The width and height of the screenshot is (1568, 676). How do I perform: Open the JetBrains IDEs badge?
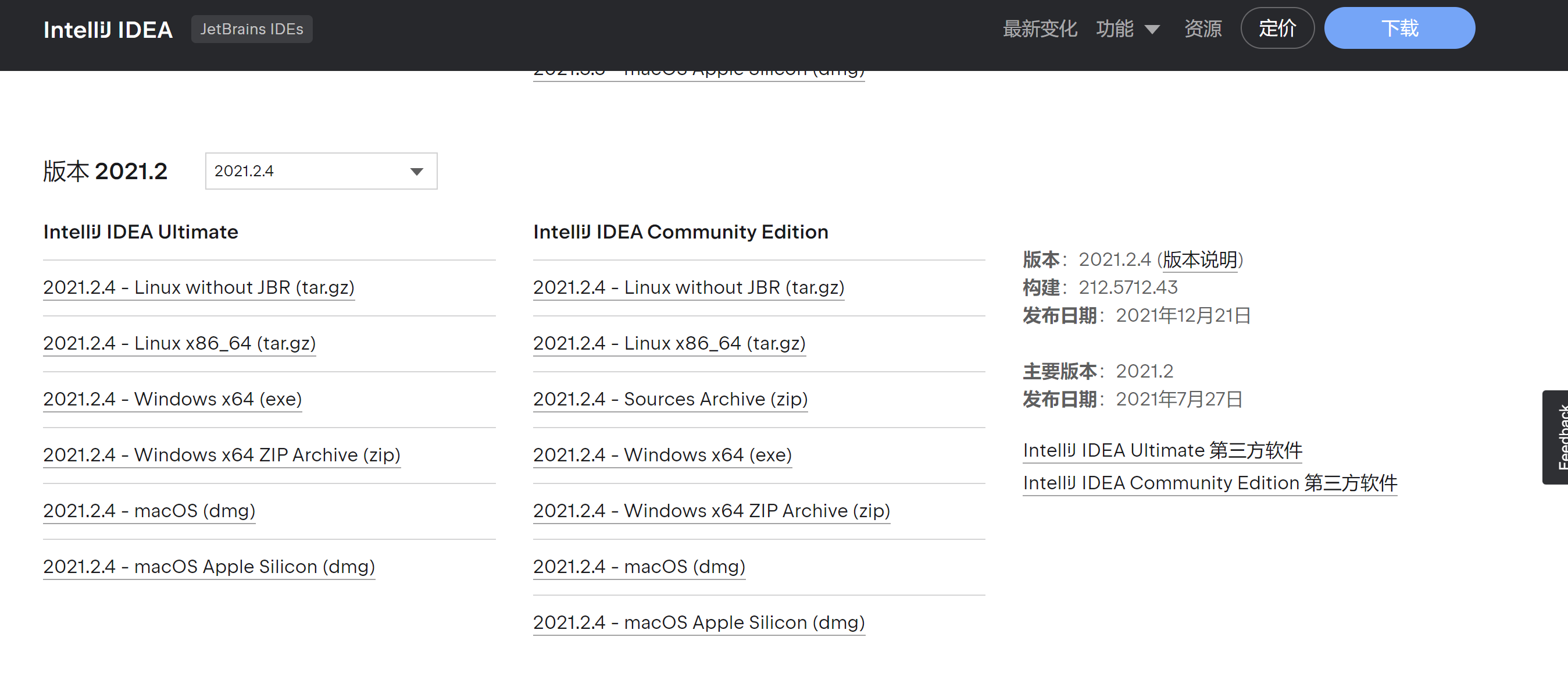tap(251, 29)
